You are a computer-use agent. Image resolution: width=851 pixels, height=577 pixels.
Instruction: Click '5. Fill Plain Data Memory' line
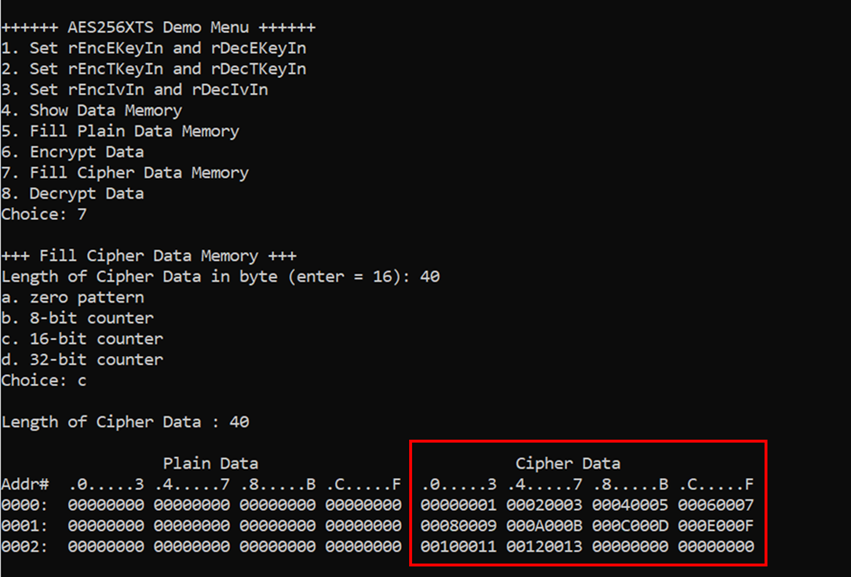pos(120,131)
